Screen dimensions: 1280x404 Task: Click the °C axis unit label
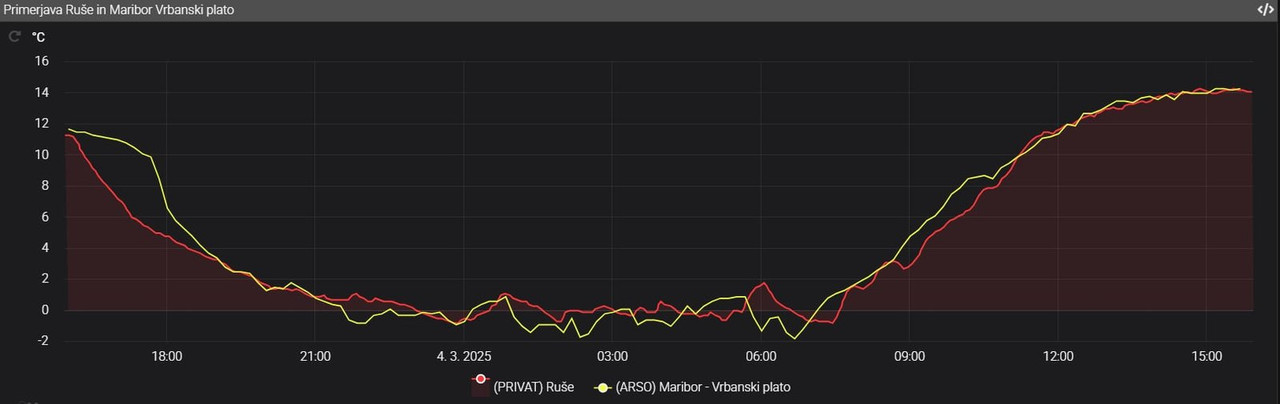pyautogui.click(x=38, y=37)
